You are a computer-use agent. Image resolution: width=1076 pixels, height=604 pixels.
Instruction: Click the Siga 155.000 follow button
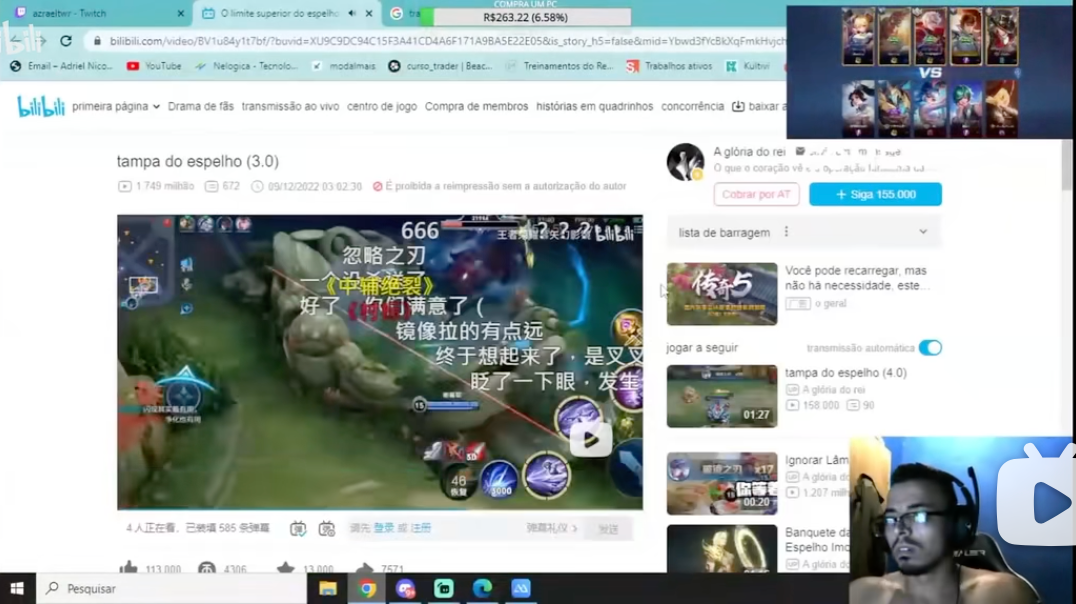tap(874, 194)
